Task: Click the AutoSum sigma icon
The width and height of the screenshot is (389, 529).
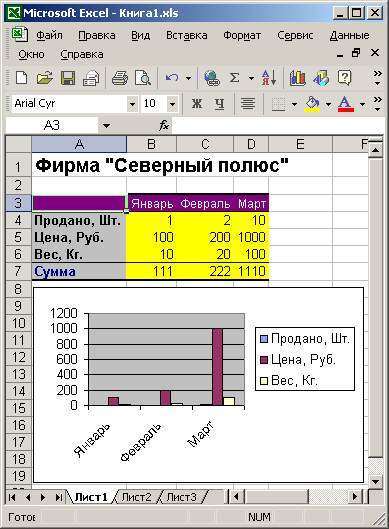Action: click(234, 78)
